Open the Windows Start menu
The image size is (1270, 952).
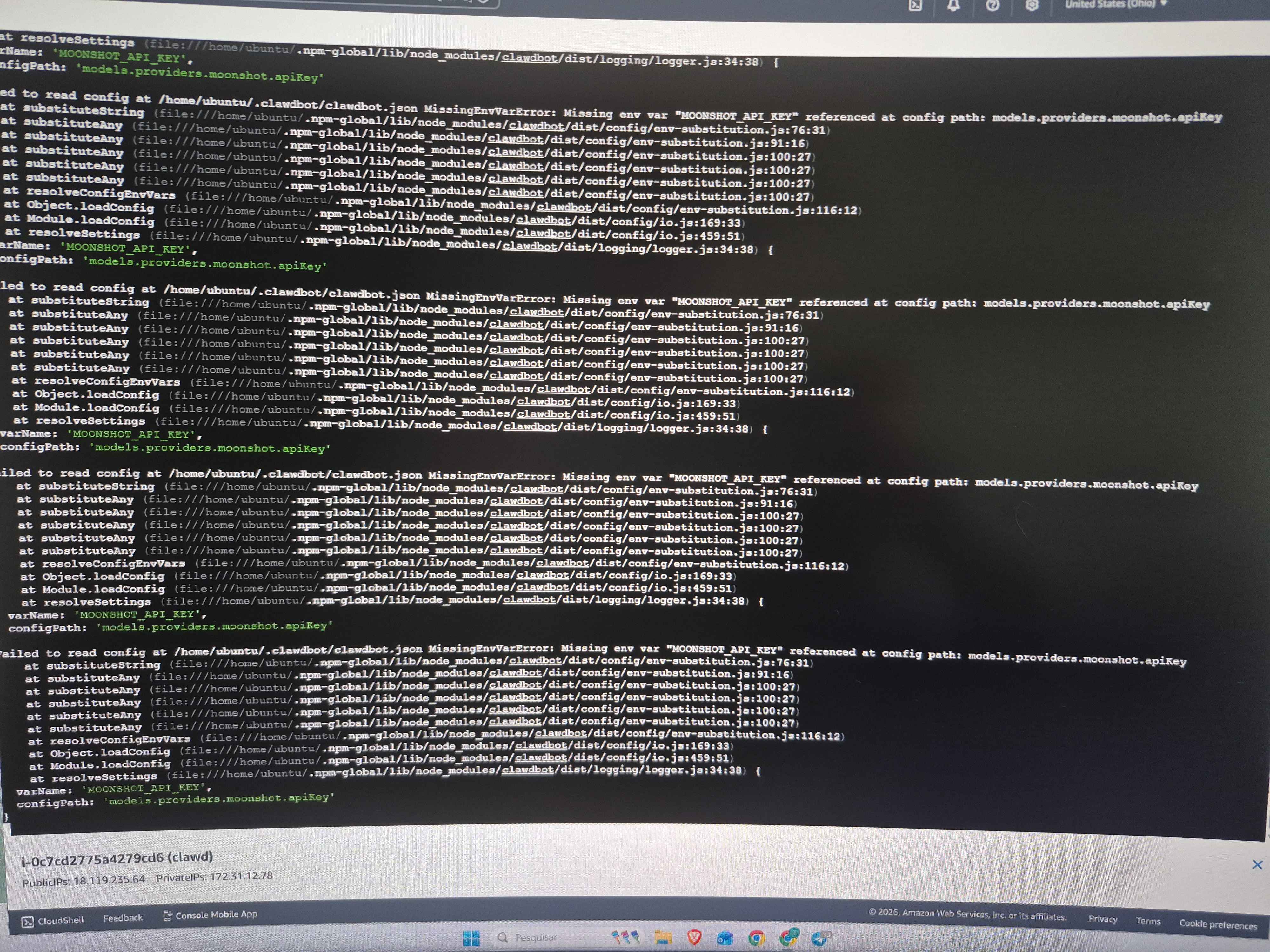pos(471,938)
